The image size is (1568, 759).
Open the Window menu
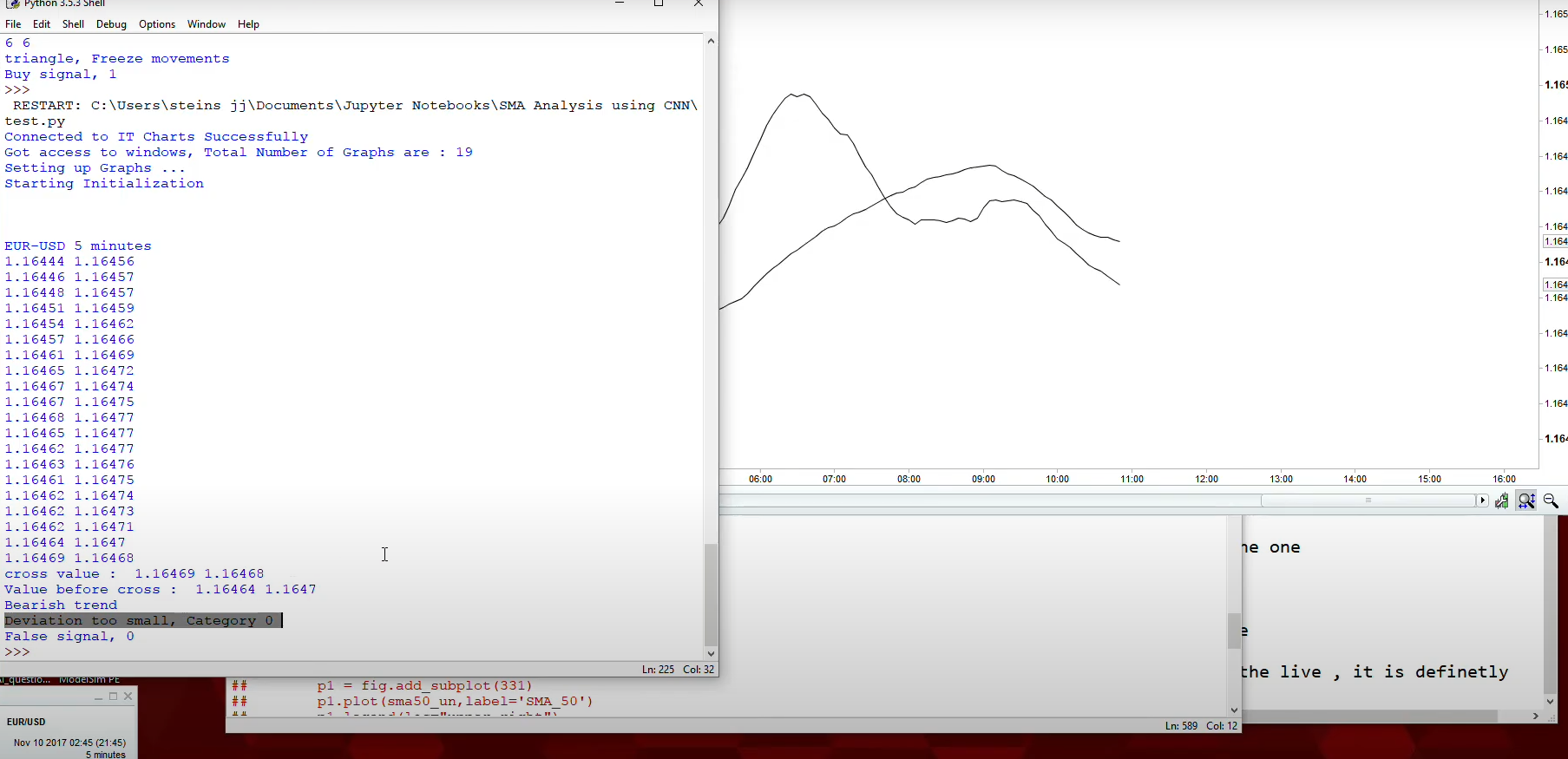pyautogui.click(x=207, y=24)
